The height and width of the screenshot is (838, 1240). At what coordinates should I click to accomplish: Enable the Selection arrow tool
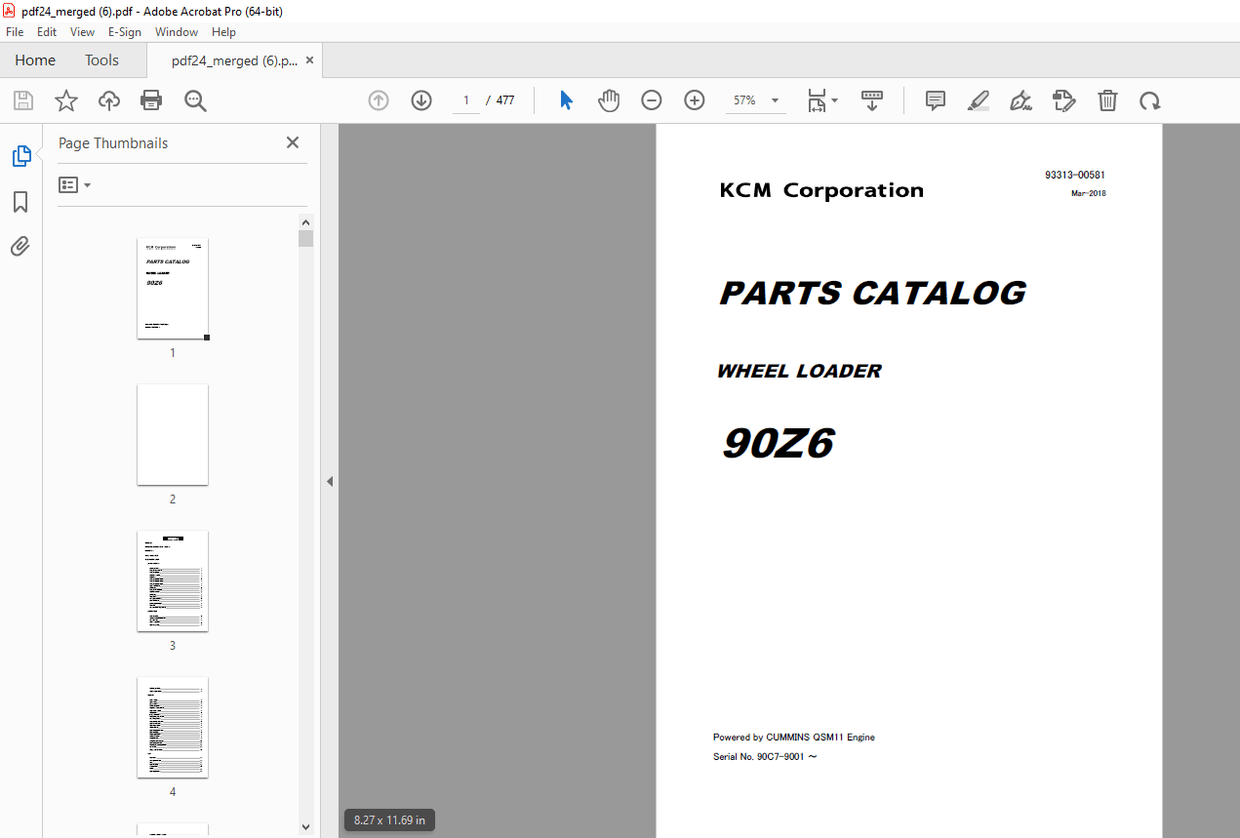565,100
